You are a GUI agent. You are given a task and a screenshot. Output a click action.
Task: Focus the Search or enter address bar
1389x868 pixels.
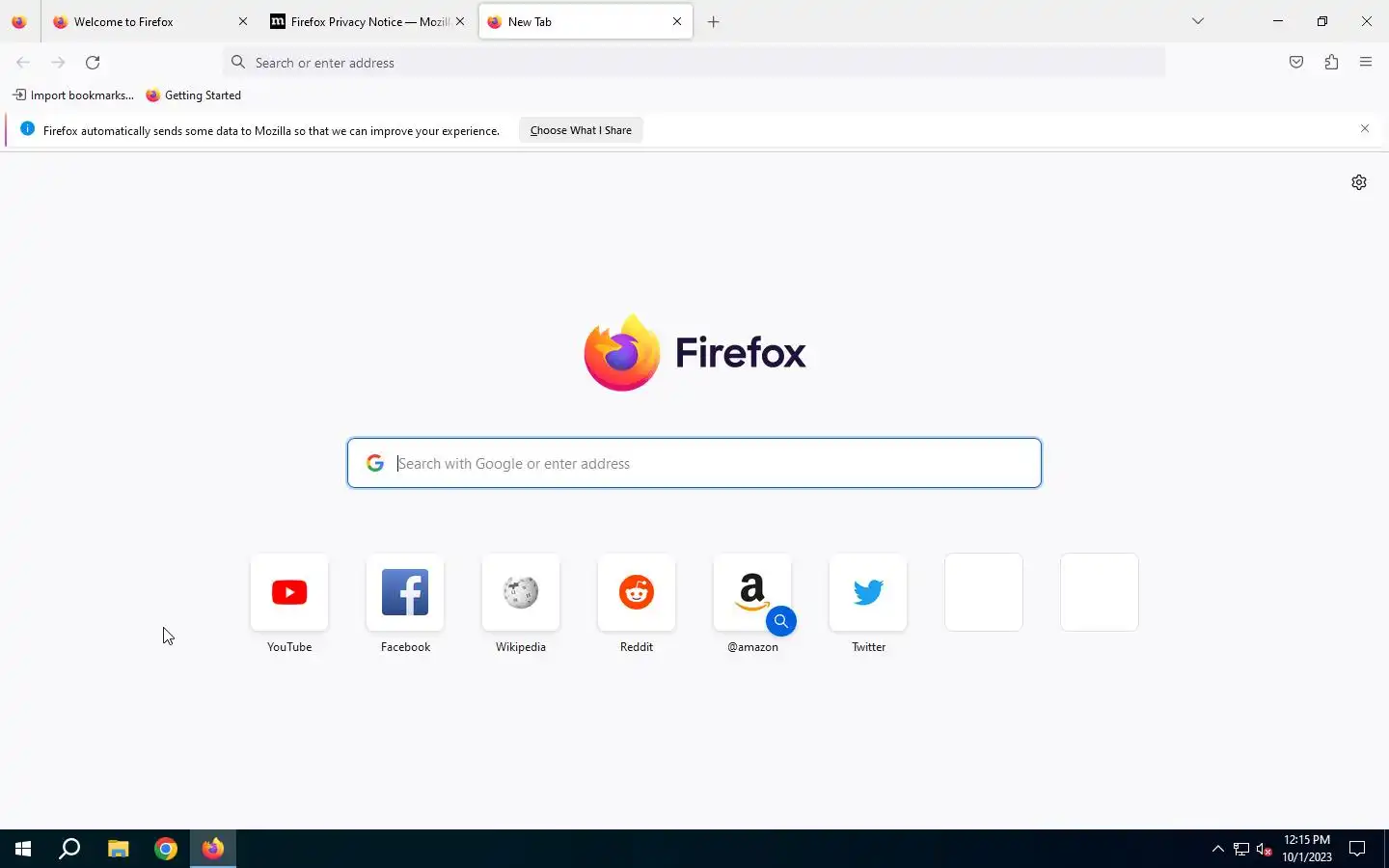[694, 63]
